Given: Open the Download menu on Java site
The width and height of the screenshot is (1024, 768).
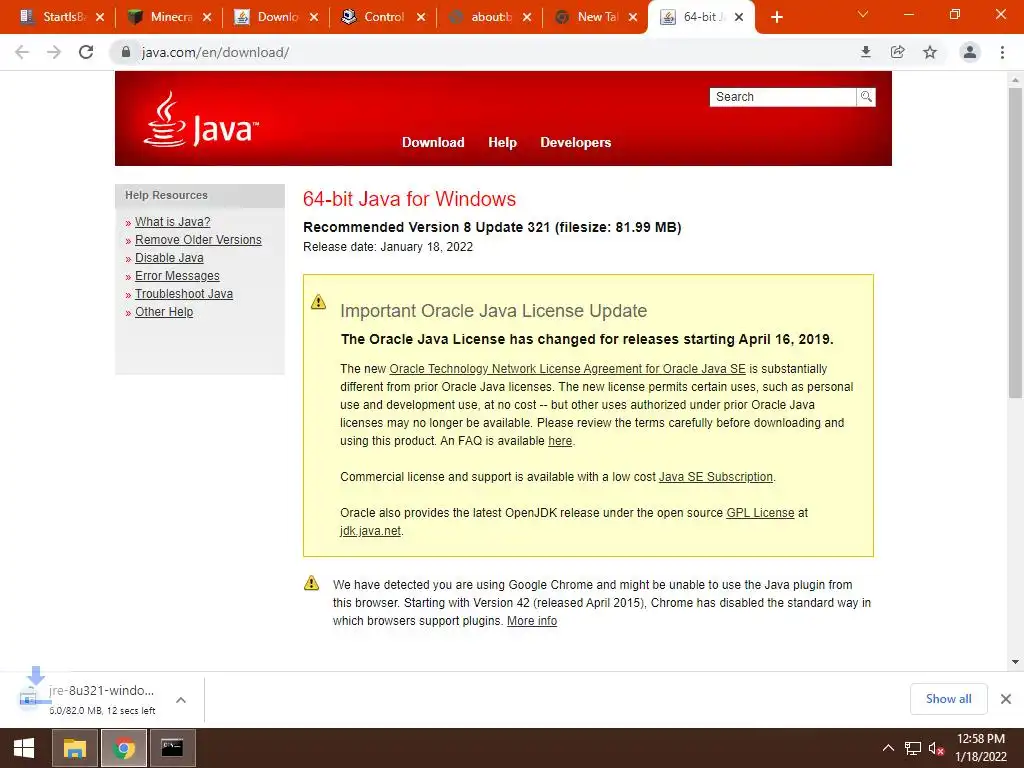Looking at the screenshot, I should 433,142.
